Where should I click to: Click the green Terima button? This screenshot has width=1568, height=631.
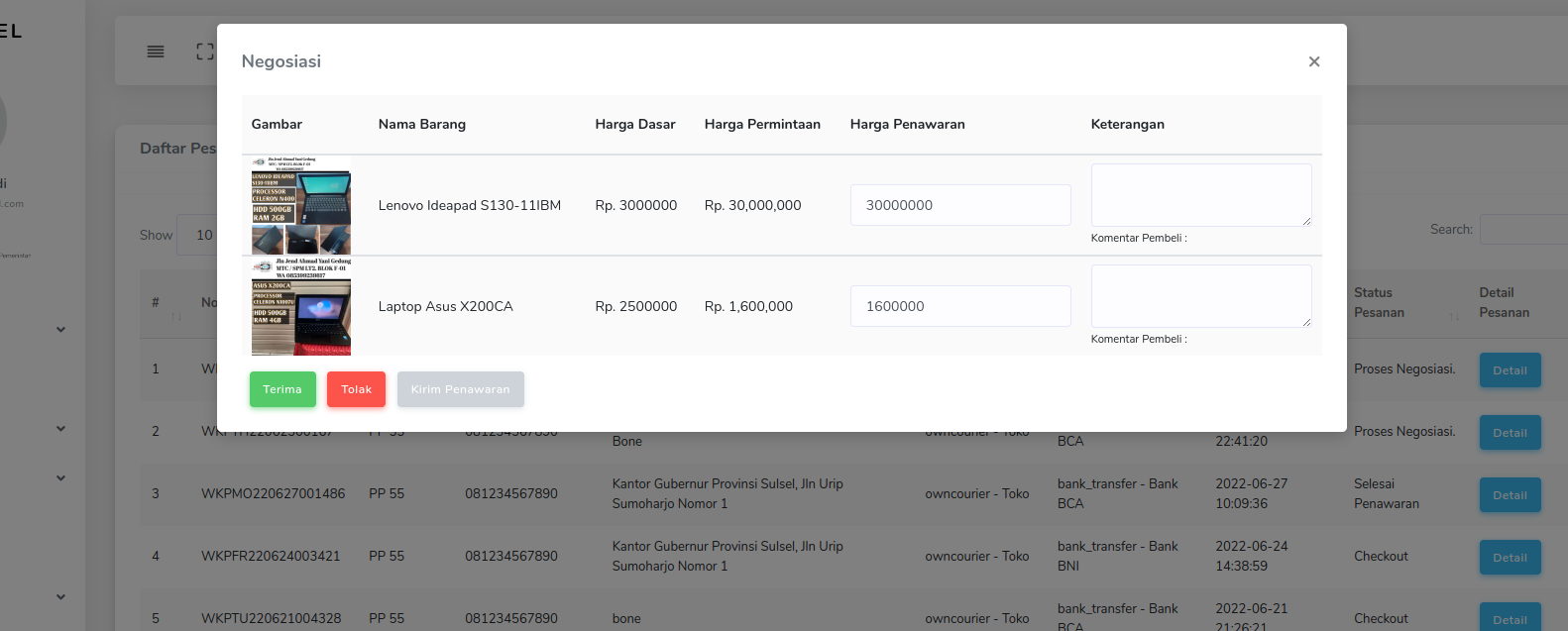pos(282,389)
